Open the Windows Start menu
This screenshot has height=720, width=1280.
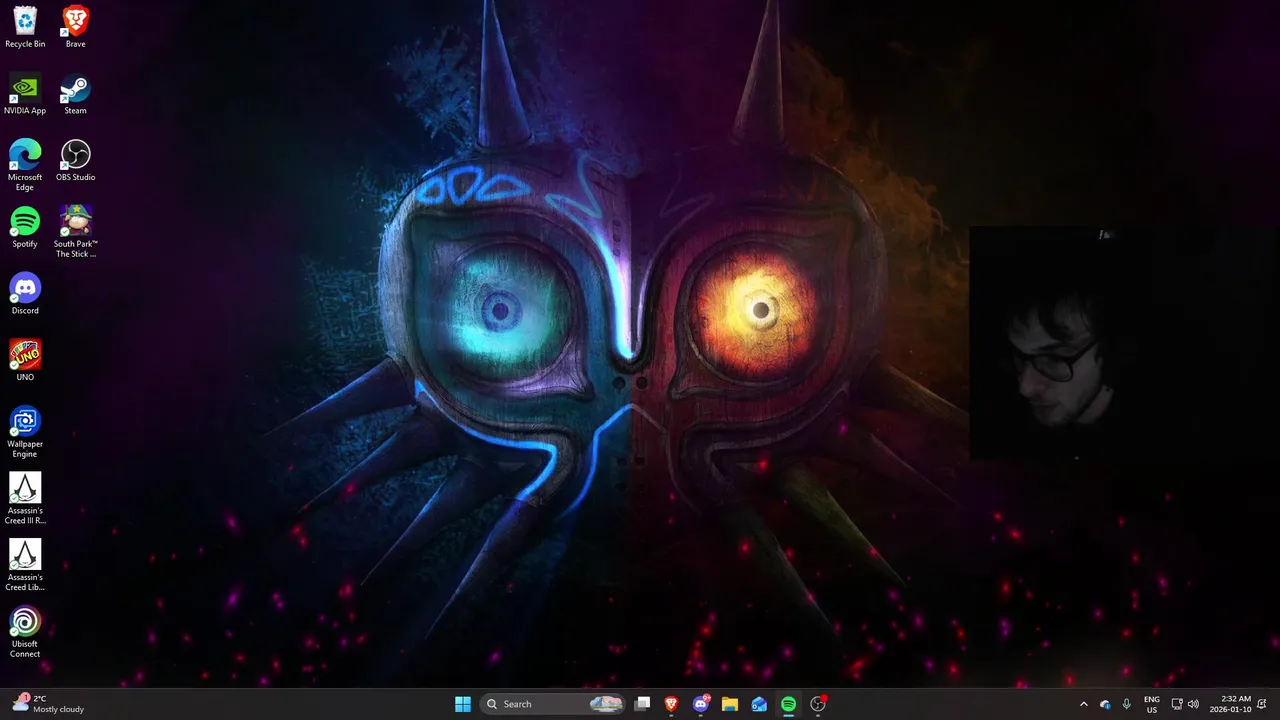(x=462, y=704)
